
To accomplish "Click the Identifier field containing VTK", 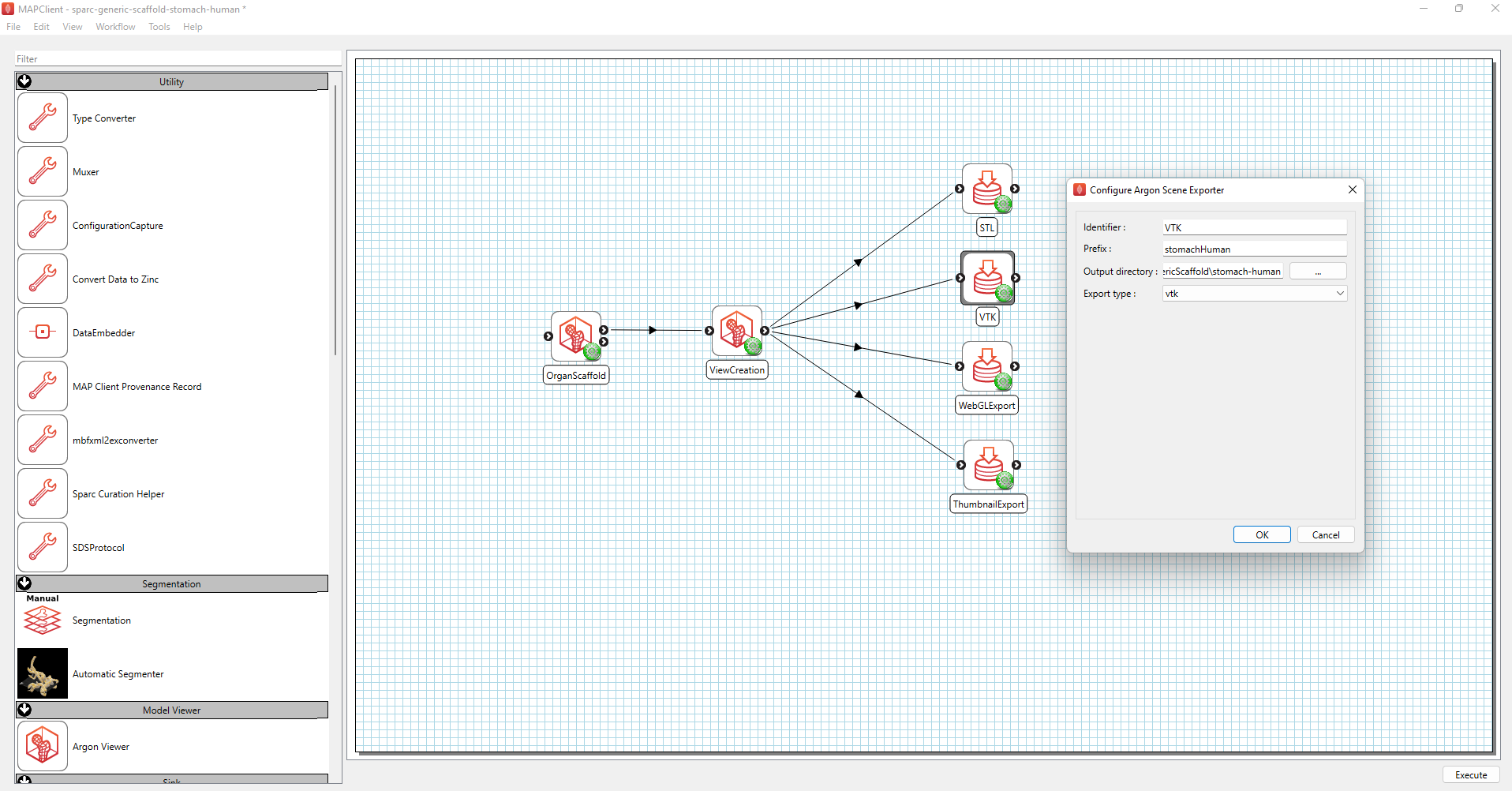I will (x=1254, y=227).
